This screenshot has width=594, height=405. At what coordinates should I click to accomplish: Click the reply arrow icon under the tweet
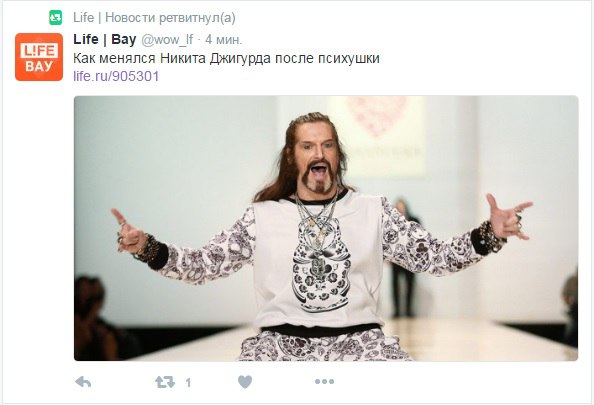click(x=83, y=382)
